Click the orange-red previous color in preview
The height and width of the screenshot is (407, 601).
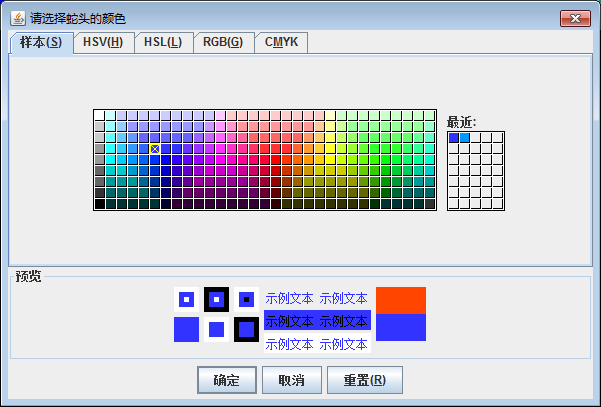click(x=401, y=300)
